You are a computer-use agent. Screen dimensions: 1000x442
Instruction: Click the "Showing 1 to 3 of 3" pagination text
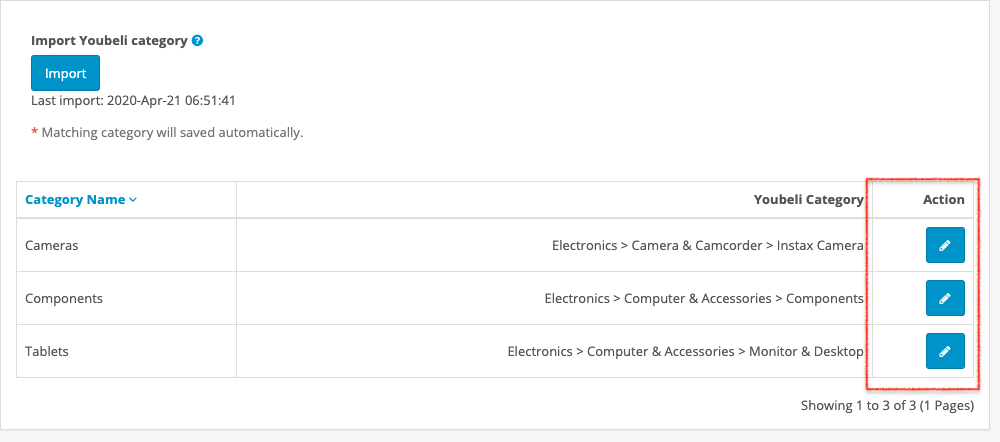pyautogui.click(x=887, y=406)
